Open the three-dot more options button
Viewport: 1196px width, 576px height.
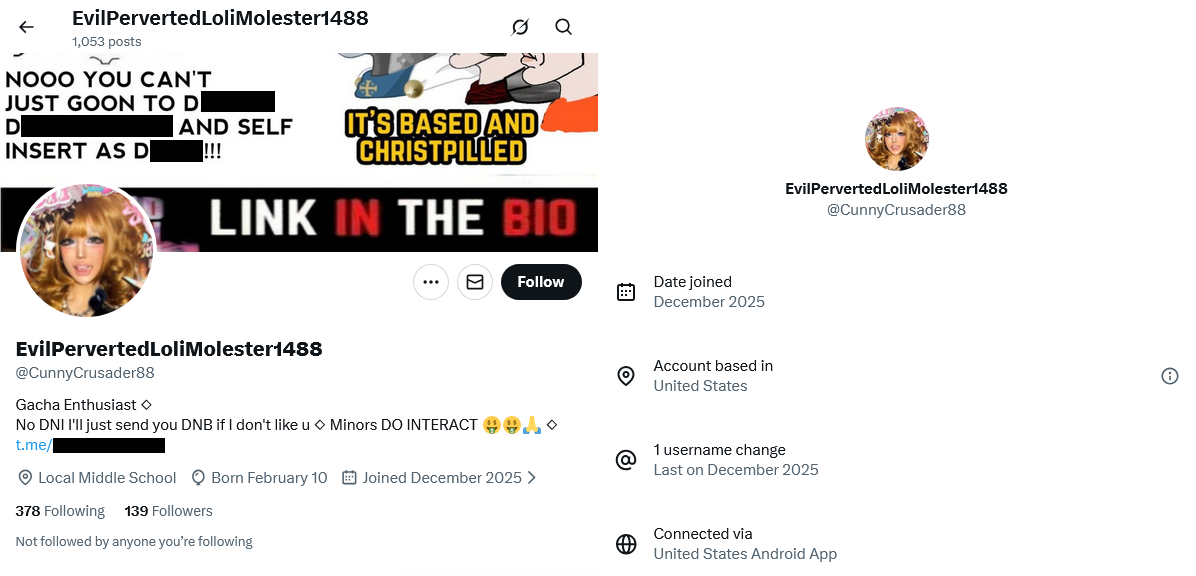point(431,282)
